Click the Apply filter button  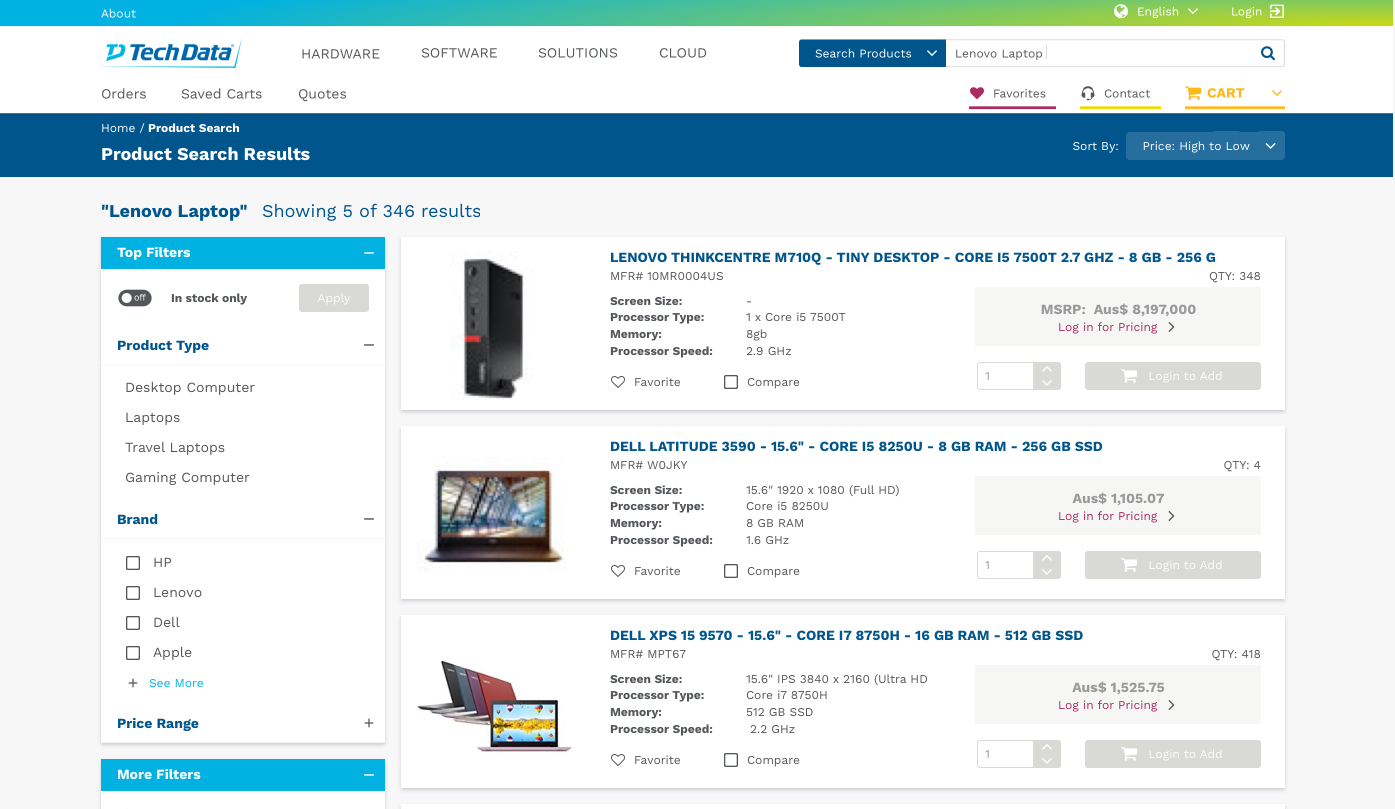334,298
